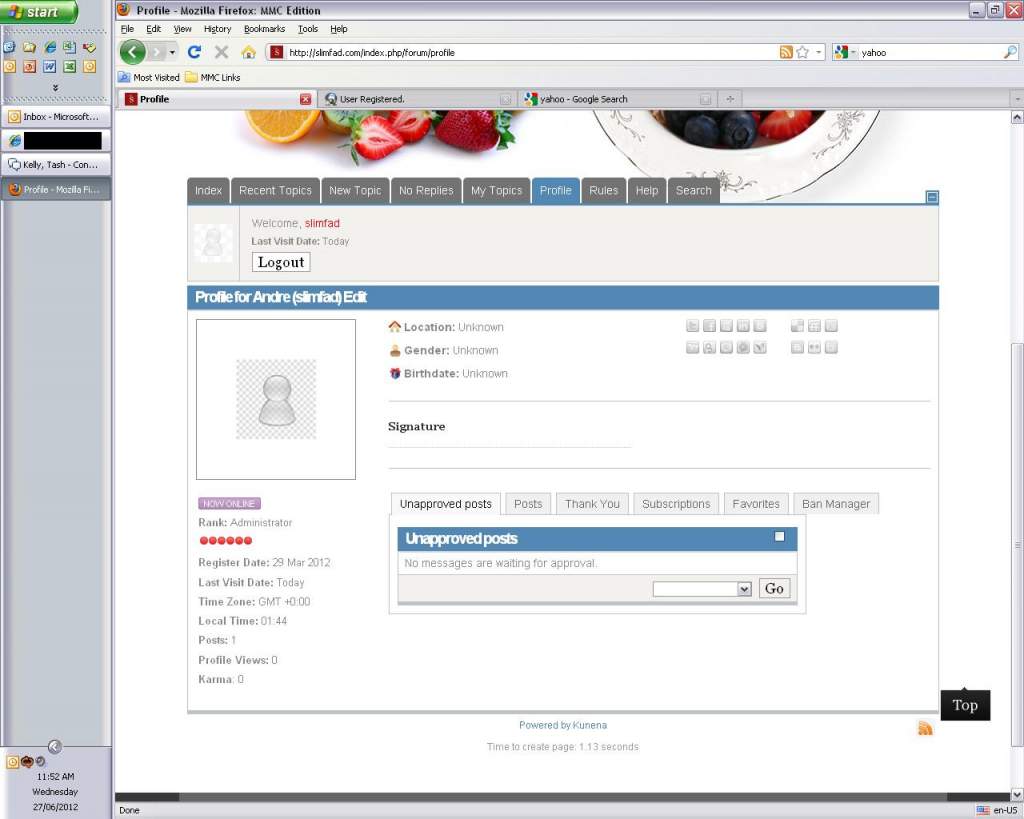Close the Profile browser tab
Viewport: 1024px width, 819px height.
(x=306, y=99)
